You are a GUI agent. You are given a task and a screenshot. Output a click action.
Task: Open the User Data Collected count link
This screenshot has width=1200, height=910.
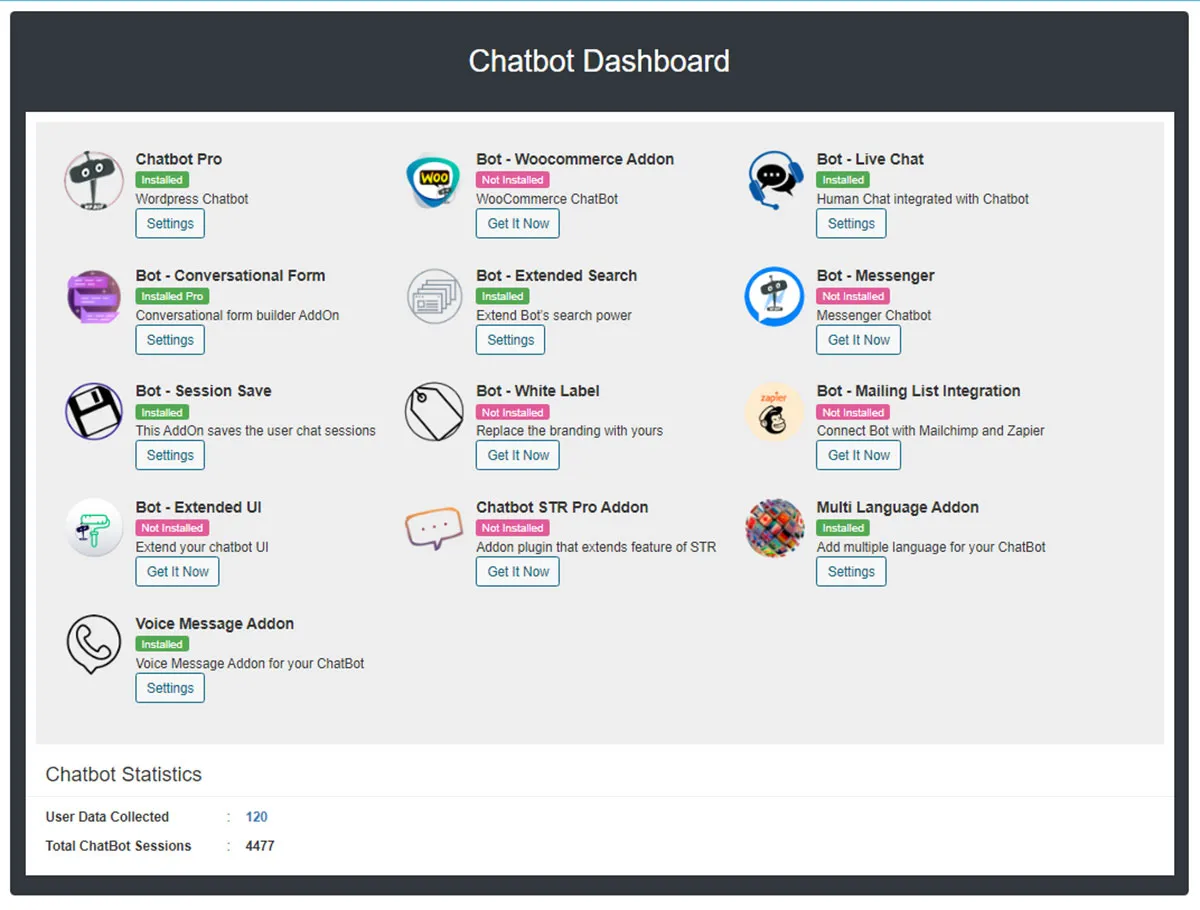point(257,817)
